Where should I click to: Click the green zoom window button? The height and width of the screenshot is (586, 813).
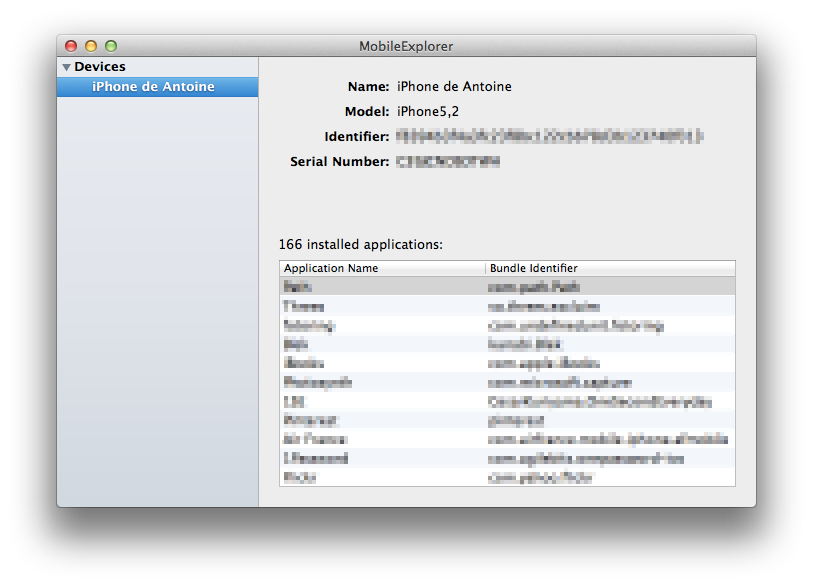[x=111, y=46]
